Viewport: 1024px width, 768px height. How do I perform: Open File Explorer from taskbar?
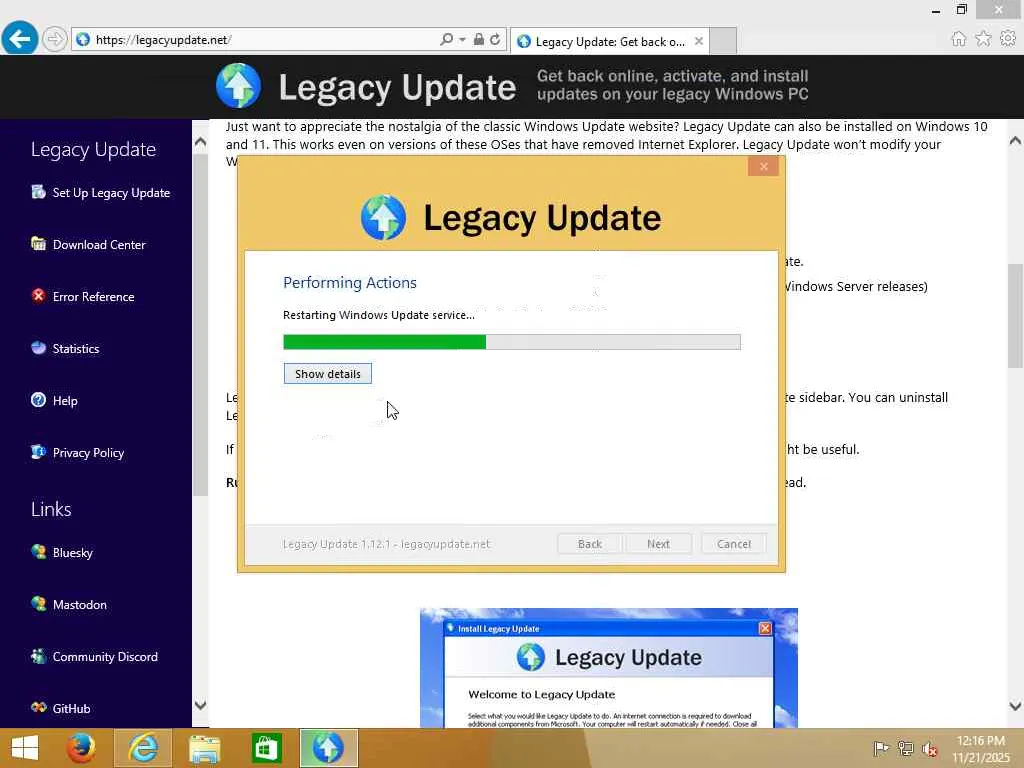[204, 748]
